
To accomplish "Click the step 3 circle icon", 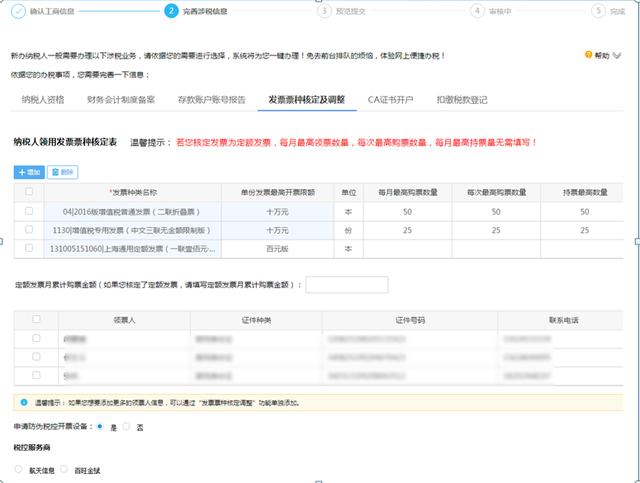I will [x=324, y=11].
